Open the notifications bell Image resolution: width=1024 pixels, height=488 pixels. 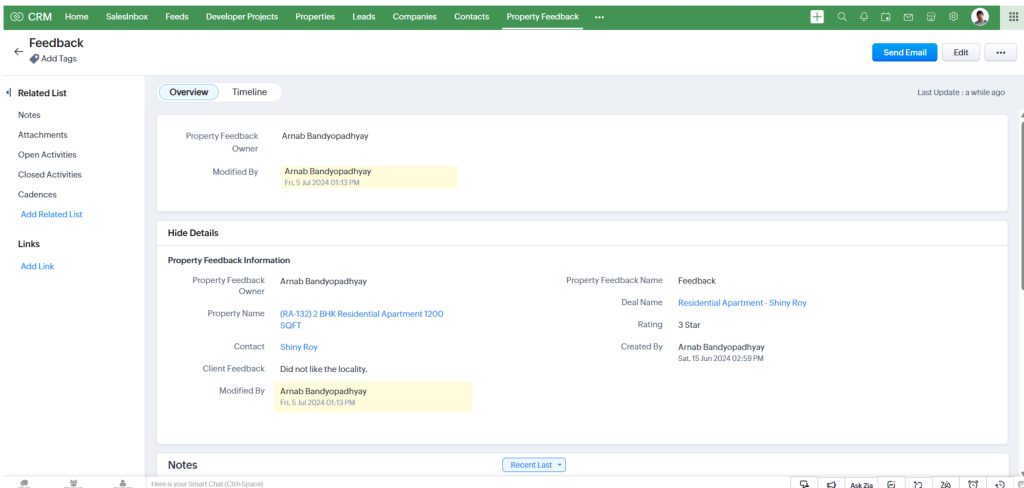pos(864,17)
